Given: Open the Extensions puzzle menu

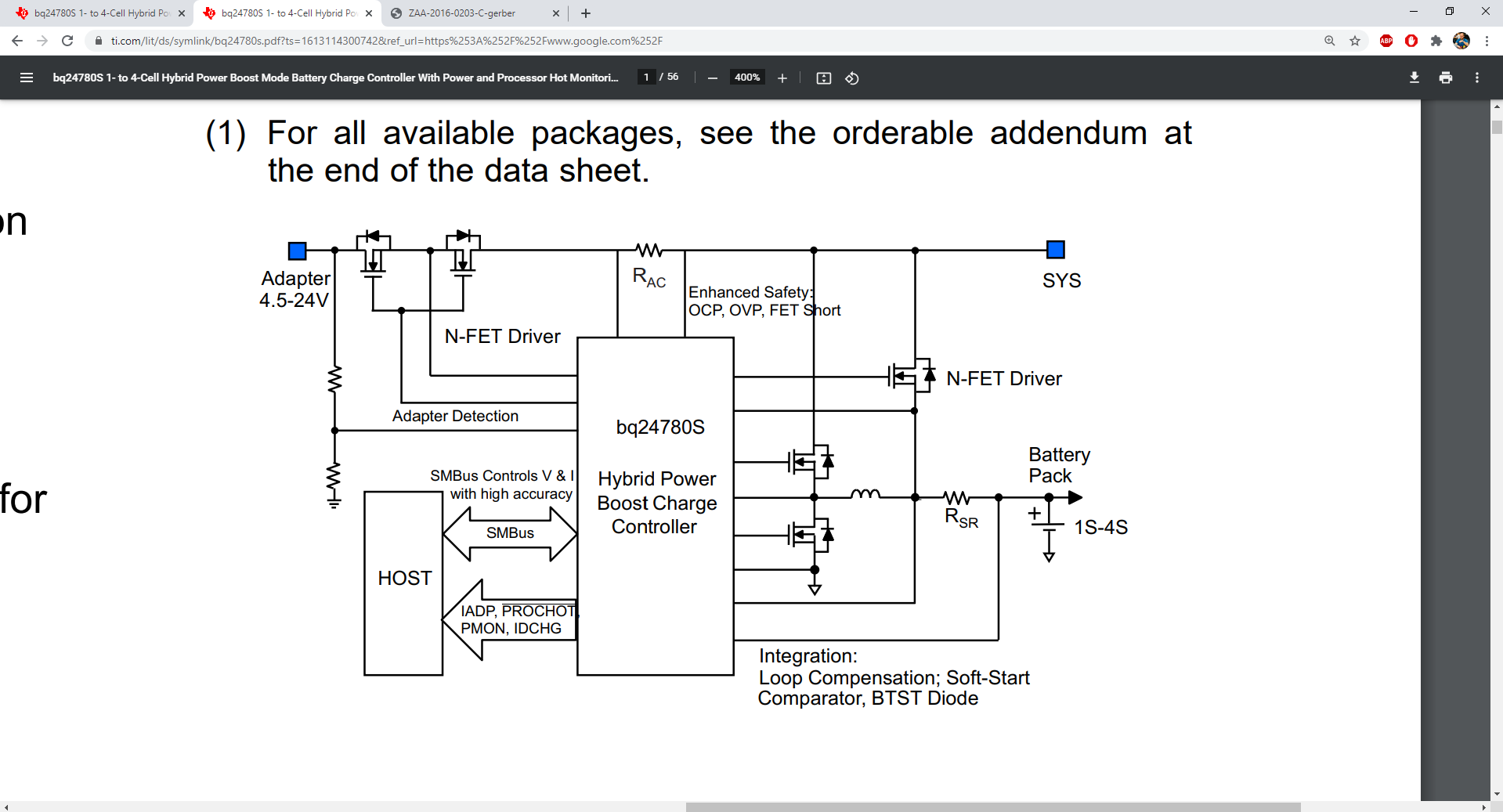Looking at the screenshot, I should pos(1436,41).
